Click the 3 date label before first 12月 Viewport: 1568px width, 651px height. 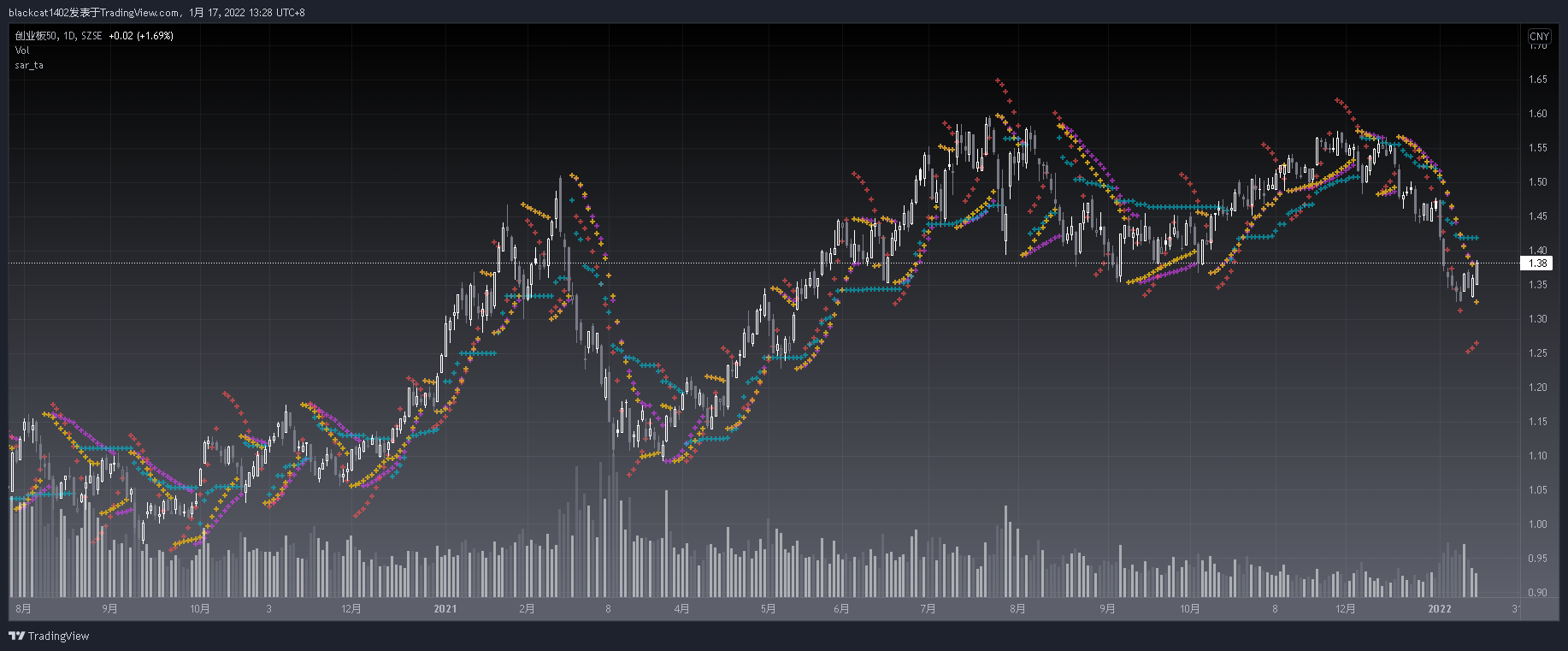click(x=268, y=609)
